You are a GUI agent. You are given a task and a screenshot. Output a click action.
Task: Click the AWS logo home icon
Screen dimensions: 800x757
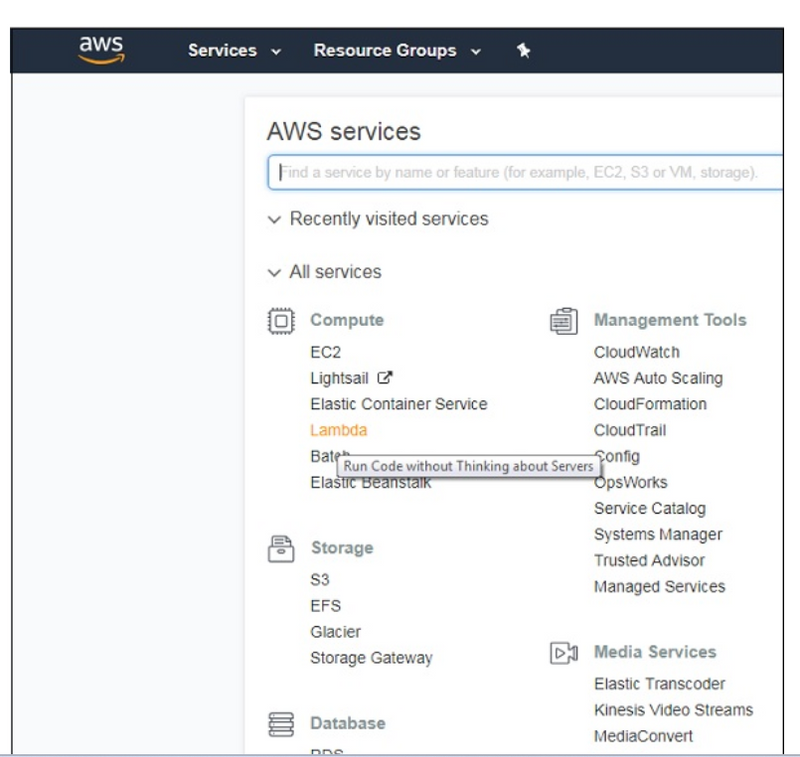click(x=102, y=50)
